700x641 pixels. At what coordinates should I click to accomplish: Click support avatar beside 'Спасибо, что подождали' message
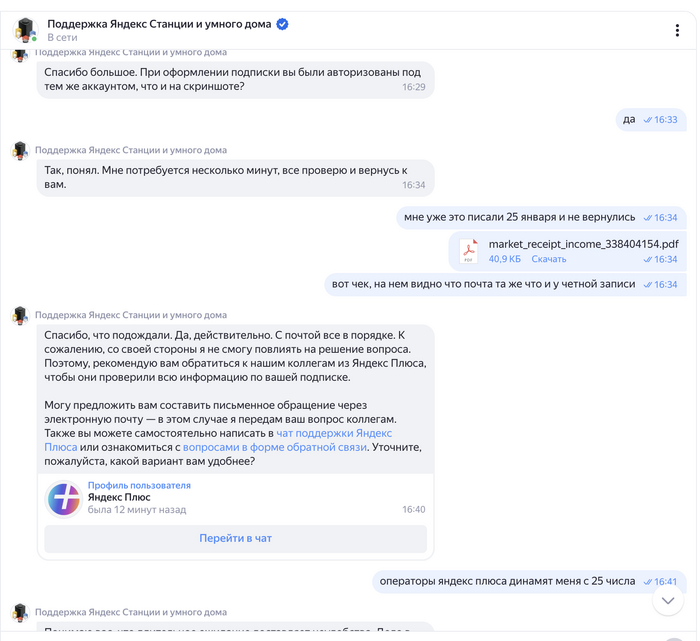point(19,316)
